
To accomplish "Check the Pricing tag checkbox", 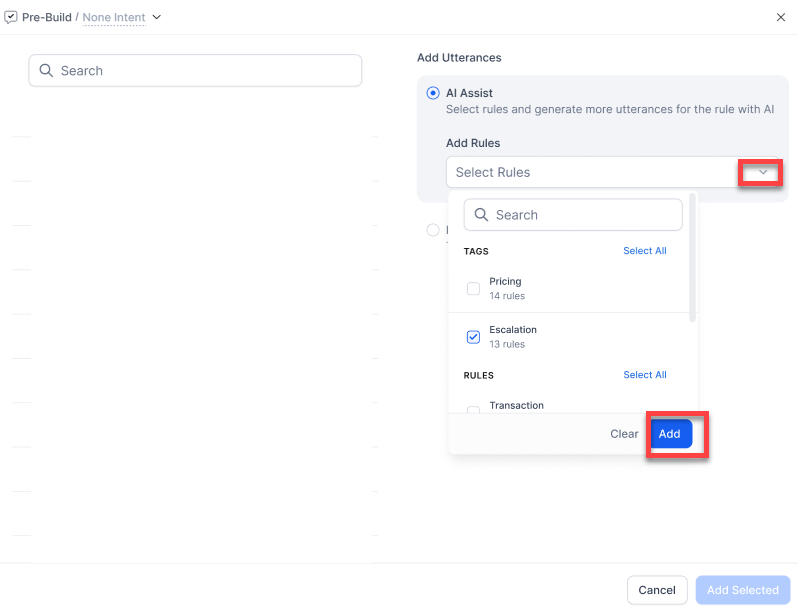I will click(x=474, y=289).
